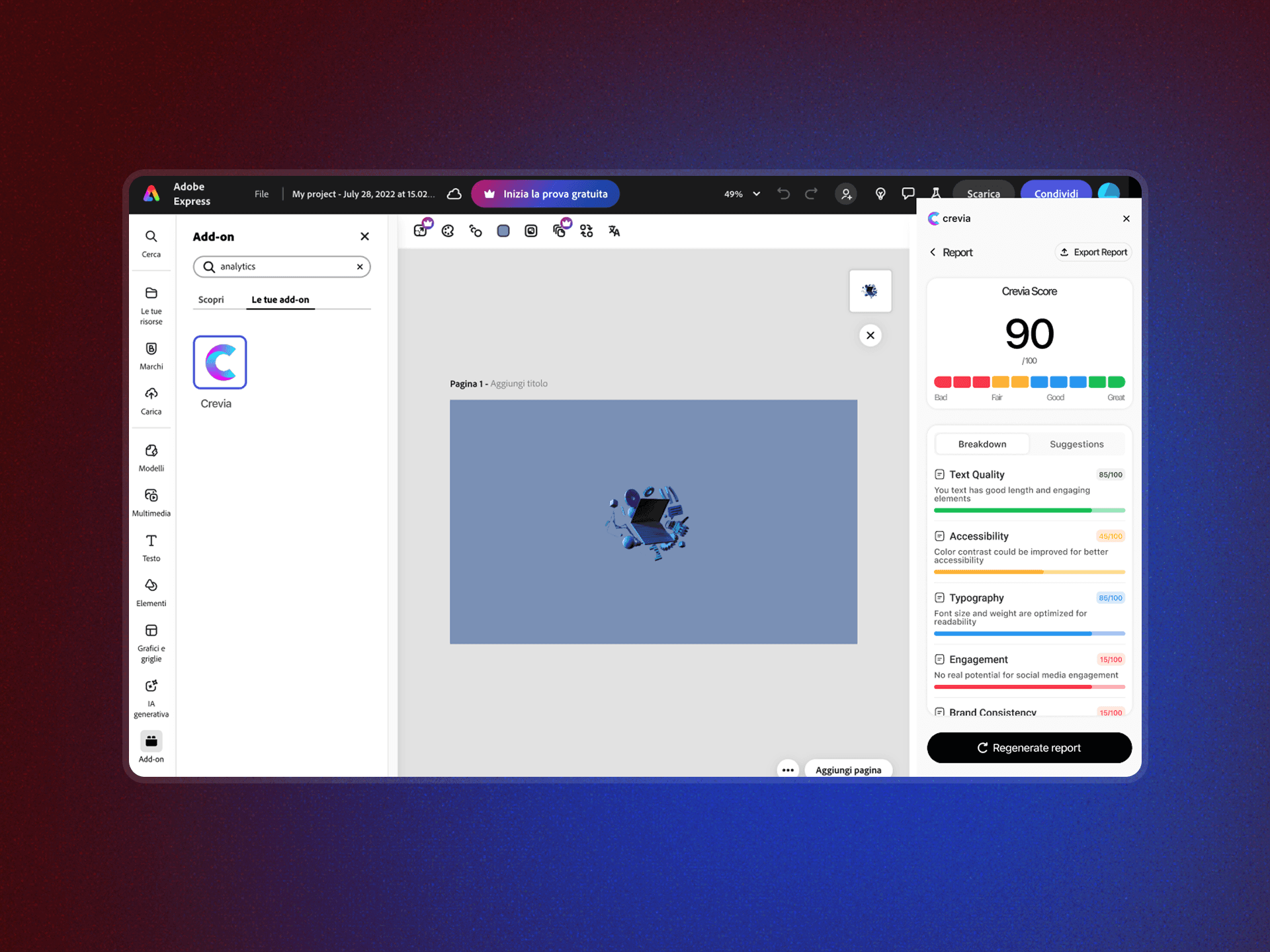Click Regenerate report button
Image resolution: width=1270 pixels, height=952 pixels.
[1029, 748]
